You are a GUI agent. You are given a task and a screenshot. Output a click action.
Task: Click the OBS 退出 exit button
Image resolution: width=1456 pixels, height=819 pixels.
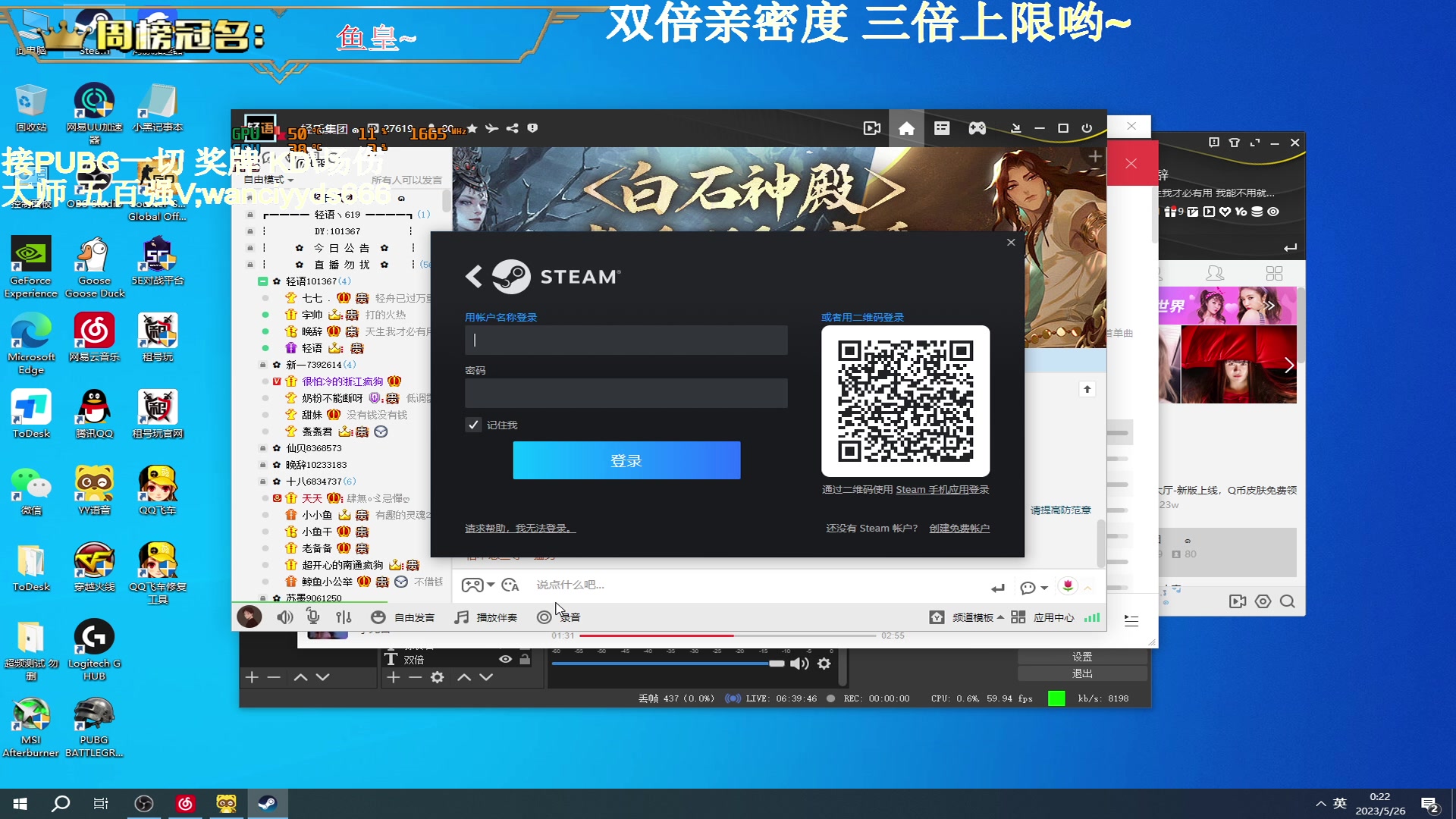[1082, 673]
